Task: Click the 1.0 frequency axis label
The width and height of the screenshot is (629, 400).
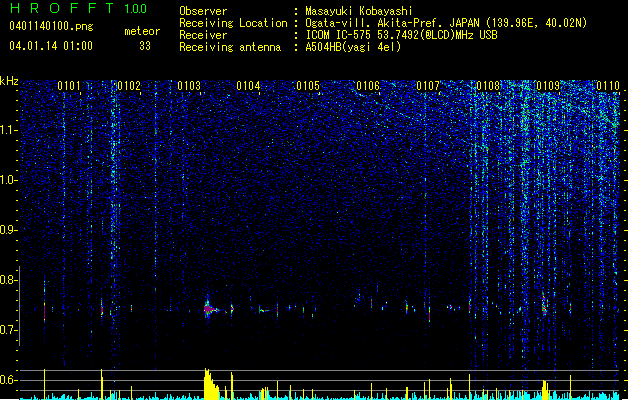Action: click(x=9, y=180)
